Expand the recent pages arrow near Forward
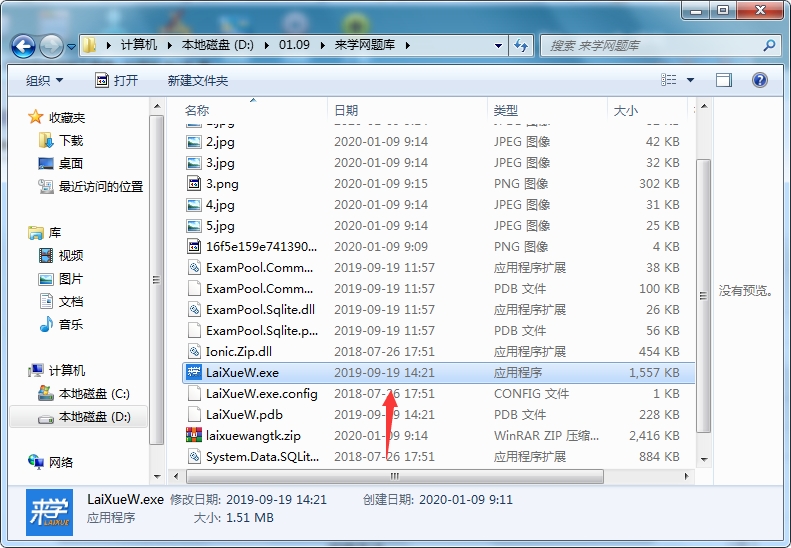 (x=72, y=46)
